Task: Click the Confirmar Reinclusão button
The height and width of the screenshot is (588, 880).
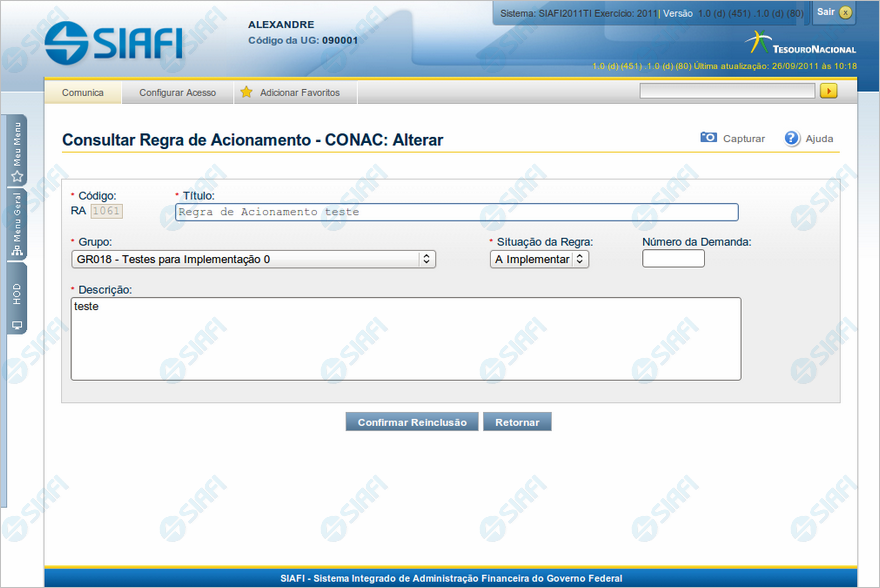Action: 412,422
